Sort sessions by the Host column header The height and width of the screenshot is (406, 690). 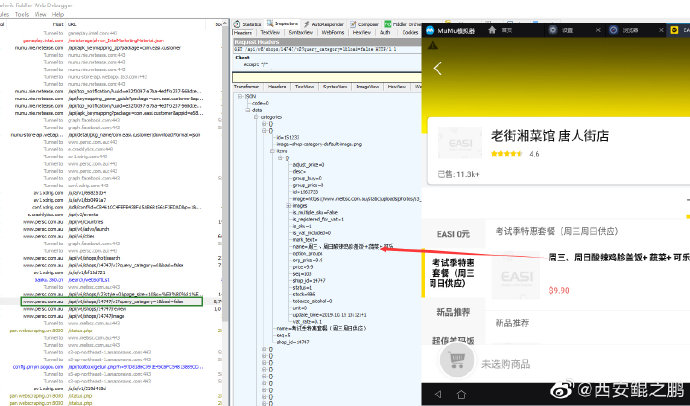coord(57,24)
